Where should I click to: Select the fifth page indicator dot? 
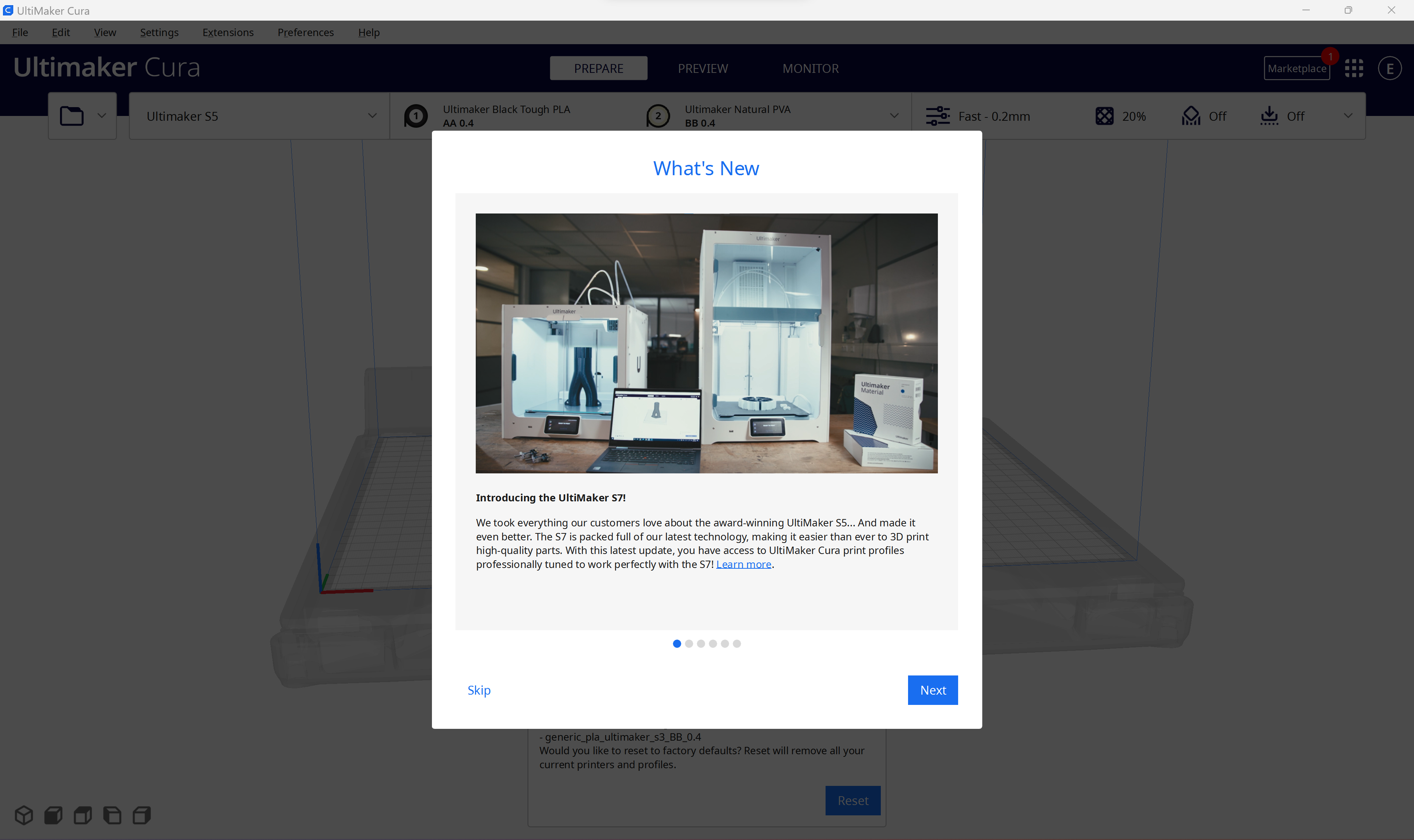(725, 643)
